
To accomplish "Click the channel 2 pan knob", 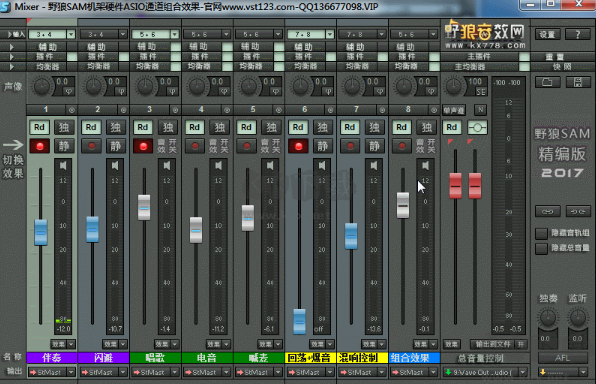I will 93,86.
